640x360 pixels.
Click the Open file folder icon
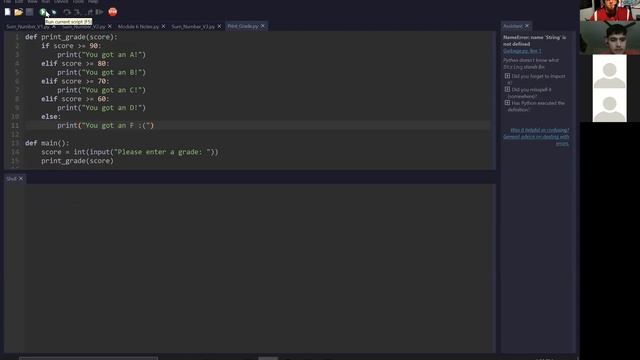pos(18,12)
